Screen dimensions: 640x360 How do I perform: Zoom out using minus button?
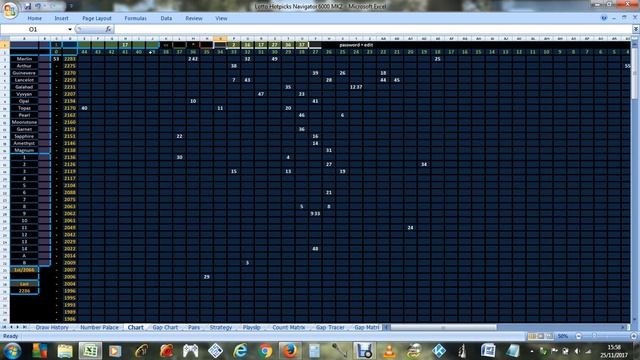pyautogui.click(x=578, y=336)
